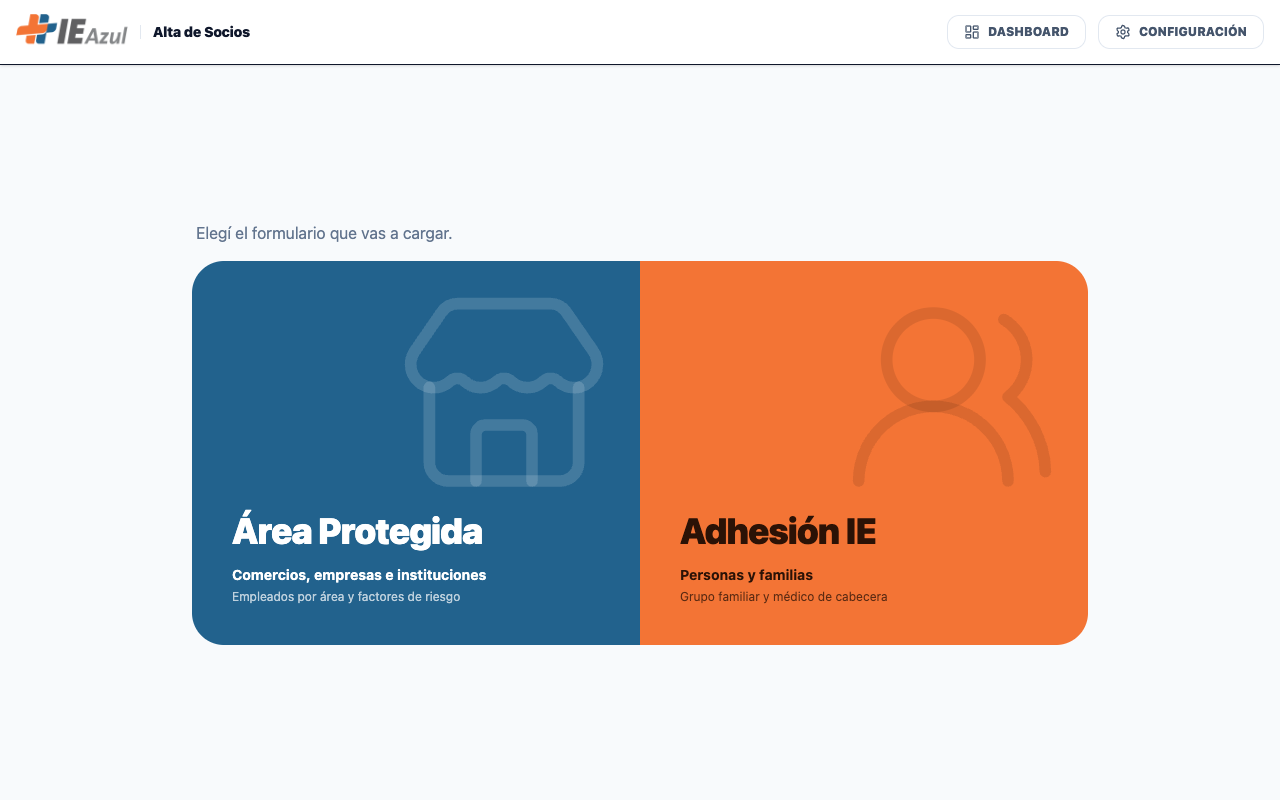1280x800 pixels.
Task: Select the Área Protegida heading
Action: pyautogui.click(x=357, y=531)
